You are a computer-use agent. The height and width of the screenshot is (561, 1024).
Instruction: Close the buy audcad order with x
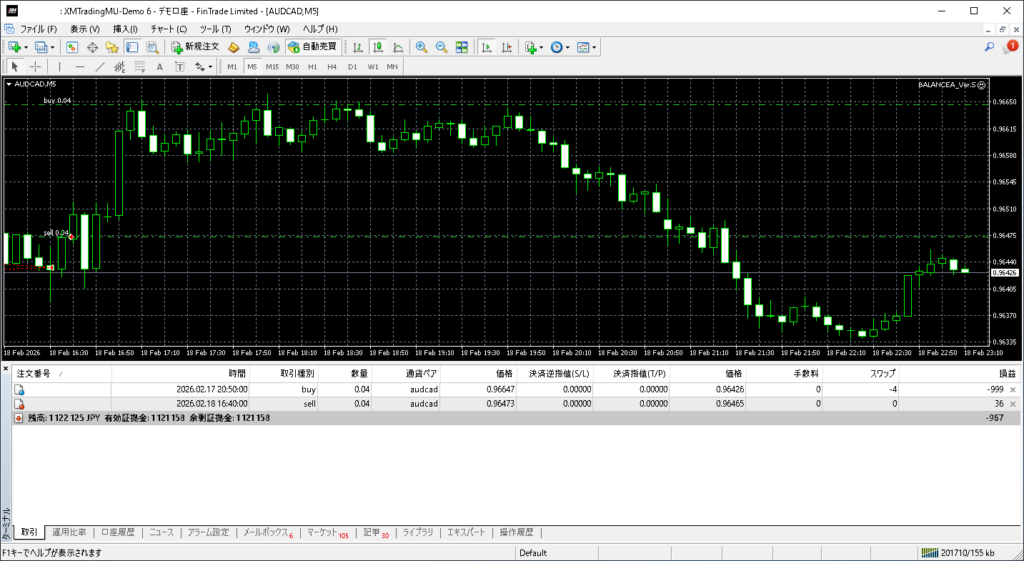[x=1013, y=389]
